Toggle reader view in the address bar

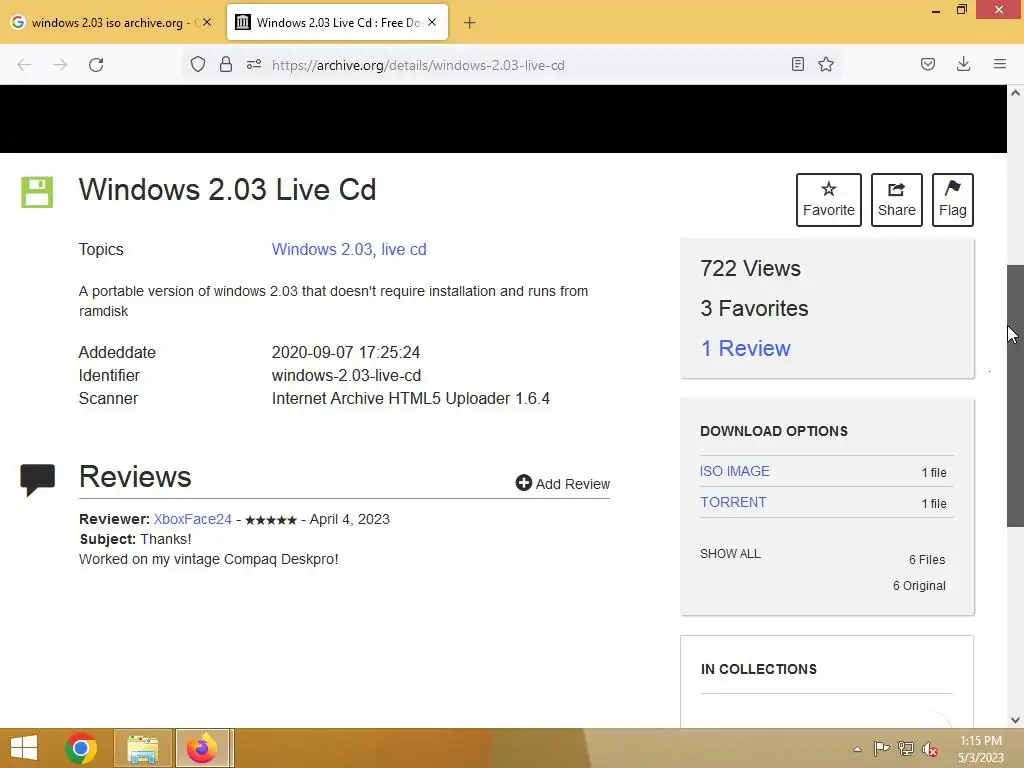797,64
